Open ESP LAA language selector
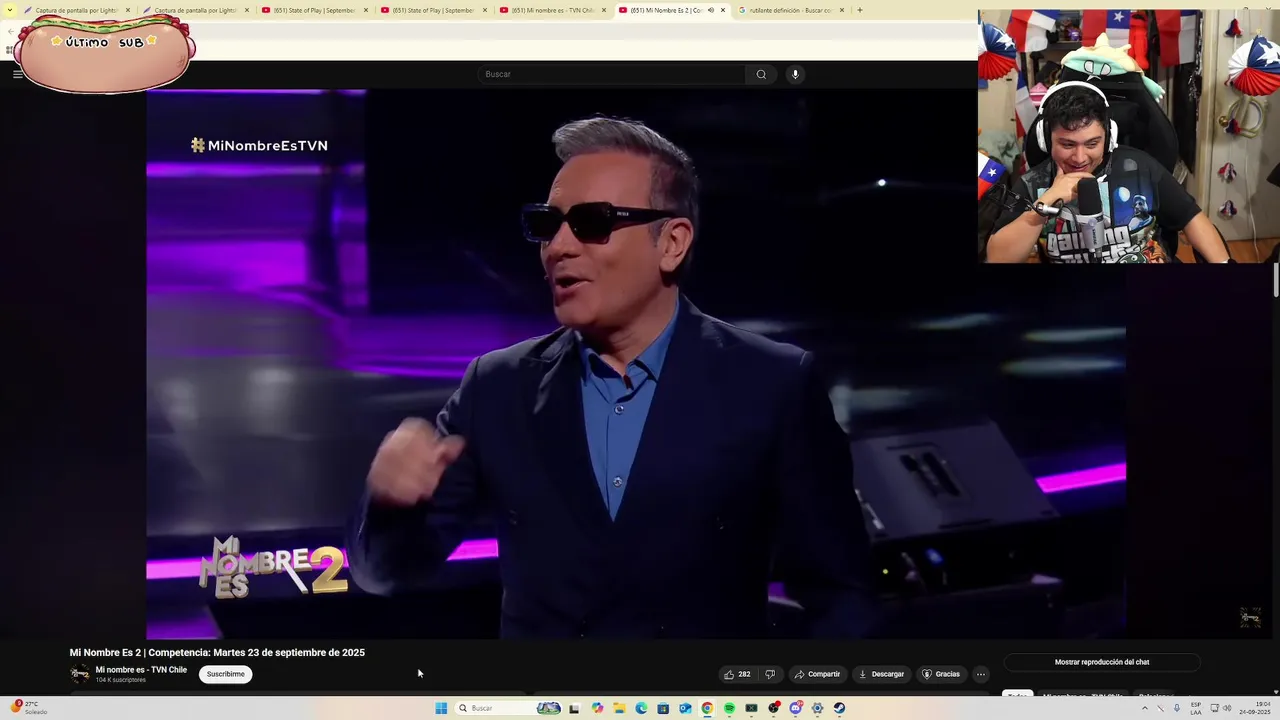The width and height of the screenshot is (1280, 720). [x=1196, y=708]
